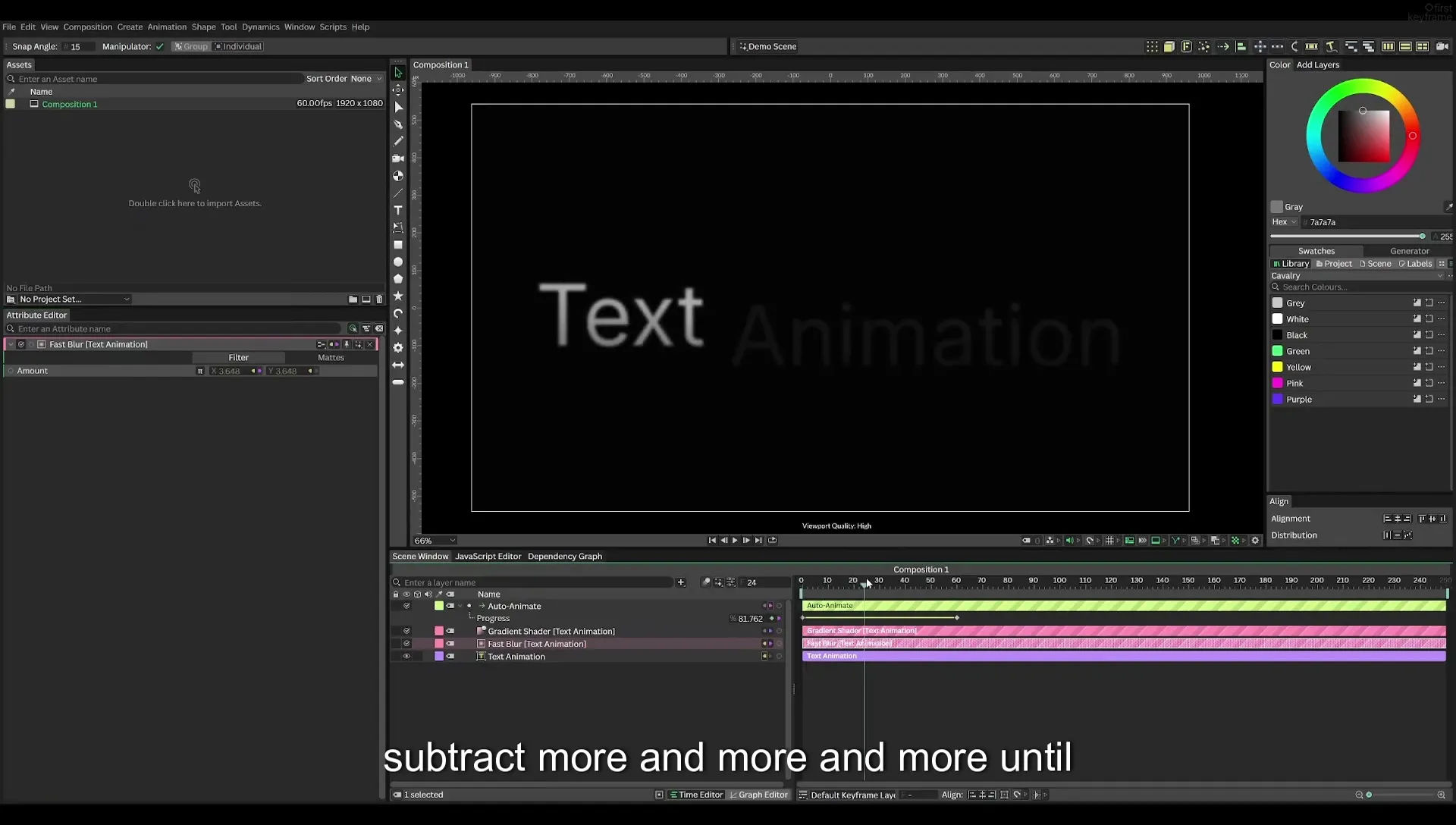
Task: Select the Text tool
Action: point(398,210)
